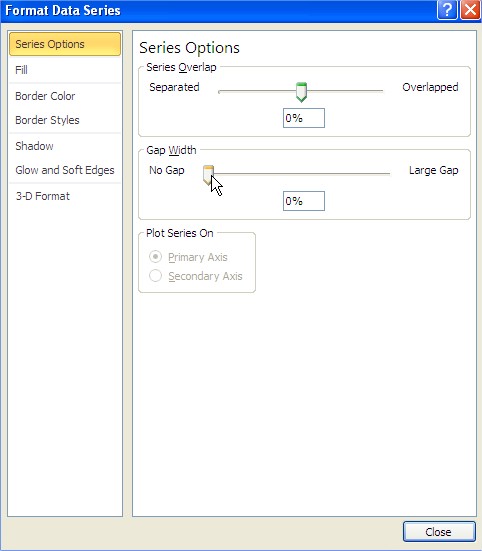
Task: Click the Gap Width slider handle
Action: tap(208, 175)
